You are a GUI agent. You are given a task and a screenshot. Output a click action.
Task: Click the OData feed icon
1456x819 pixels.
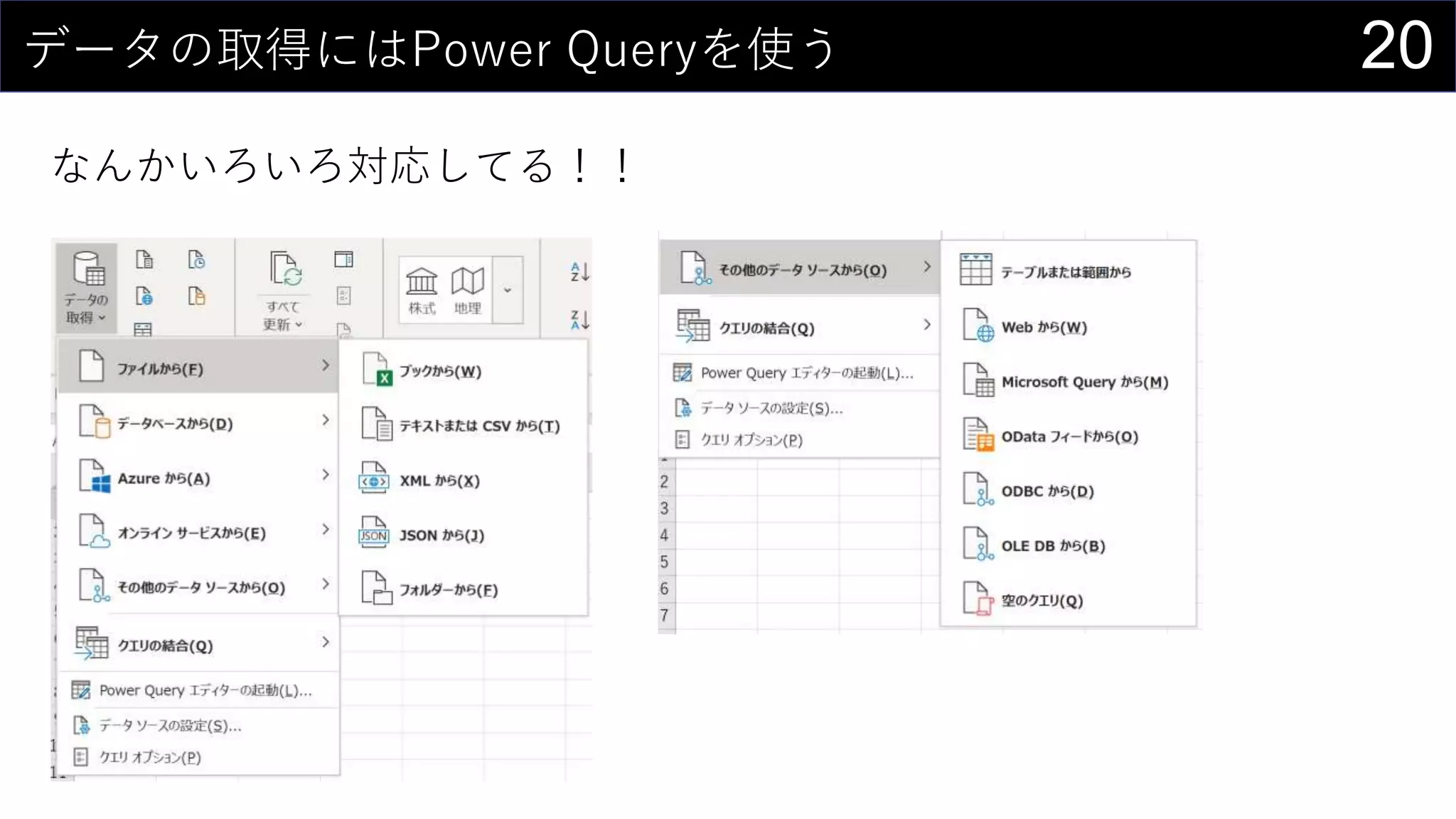point(978,434)
